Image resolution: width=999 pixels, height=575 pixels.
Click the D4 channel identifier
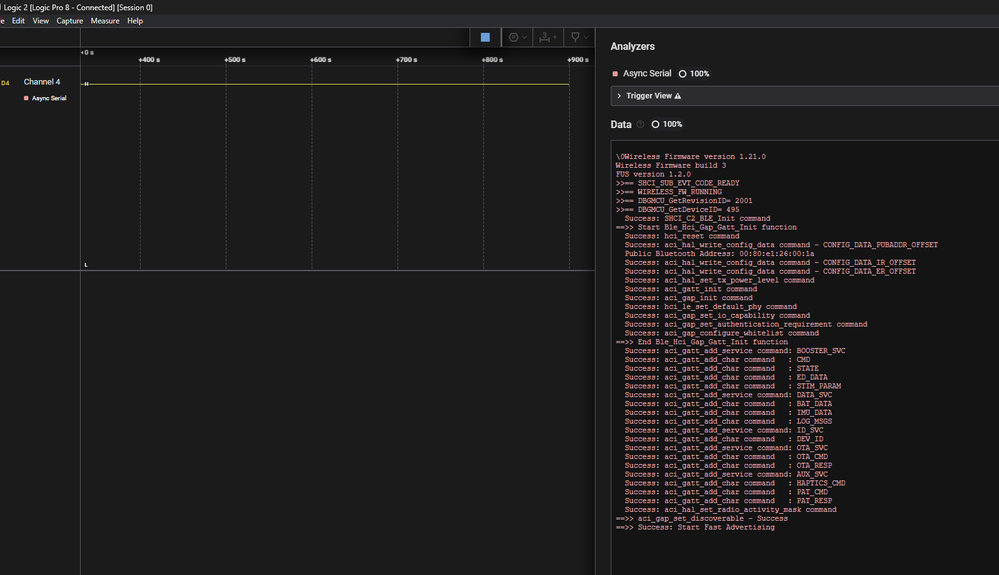tap(6, 83)
